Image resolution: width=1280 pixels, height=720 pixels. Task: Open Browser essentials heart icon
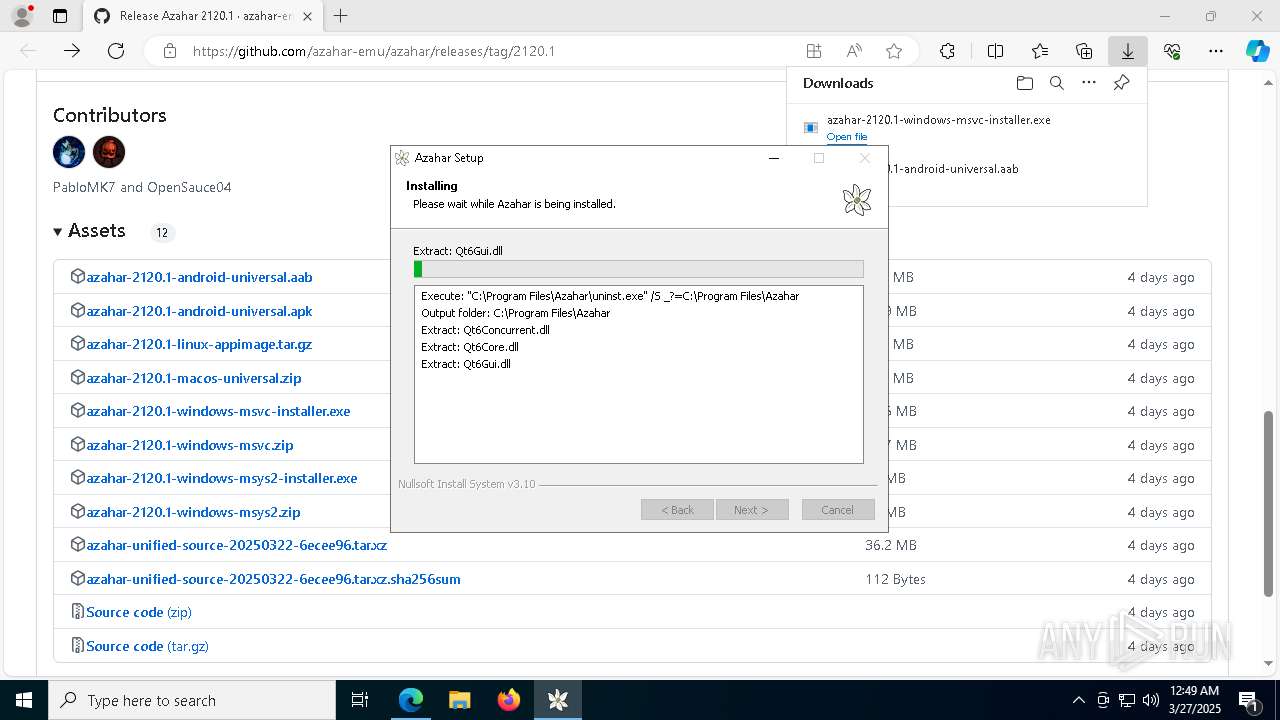click(x=1172, y=51)
